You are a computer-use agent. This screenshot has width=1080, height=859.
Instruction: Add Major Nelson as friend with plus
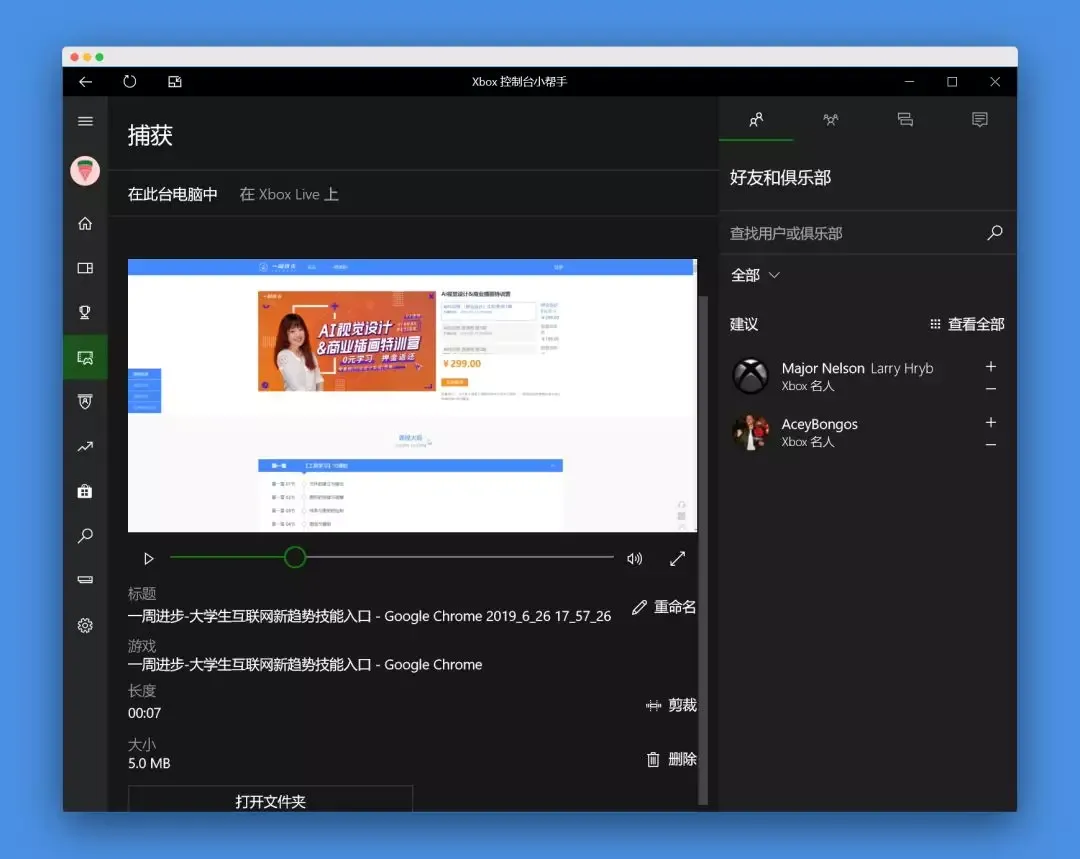(x=990, y=366)
